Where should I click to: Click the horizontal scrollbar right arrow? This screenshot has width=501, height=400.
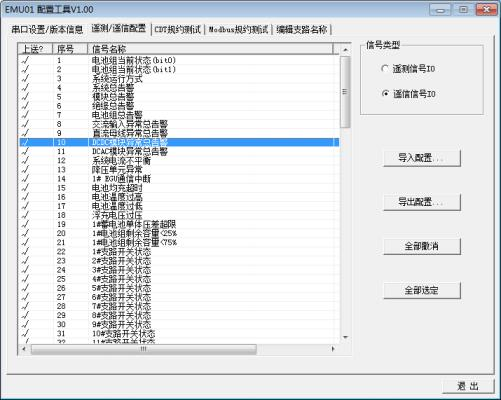(333, 349)
